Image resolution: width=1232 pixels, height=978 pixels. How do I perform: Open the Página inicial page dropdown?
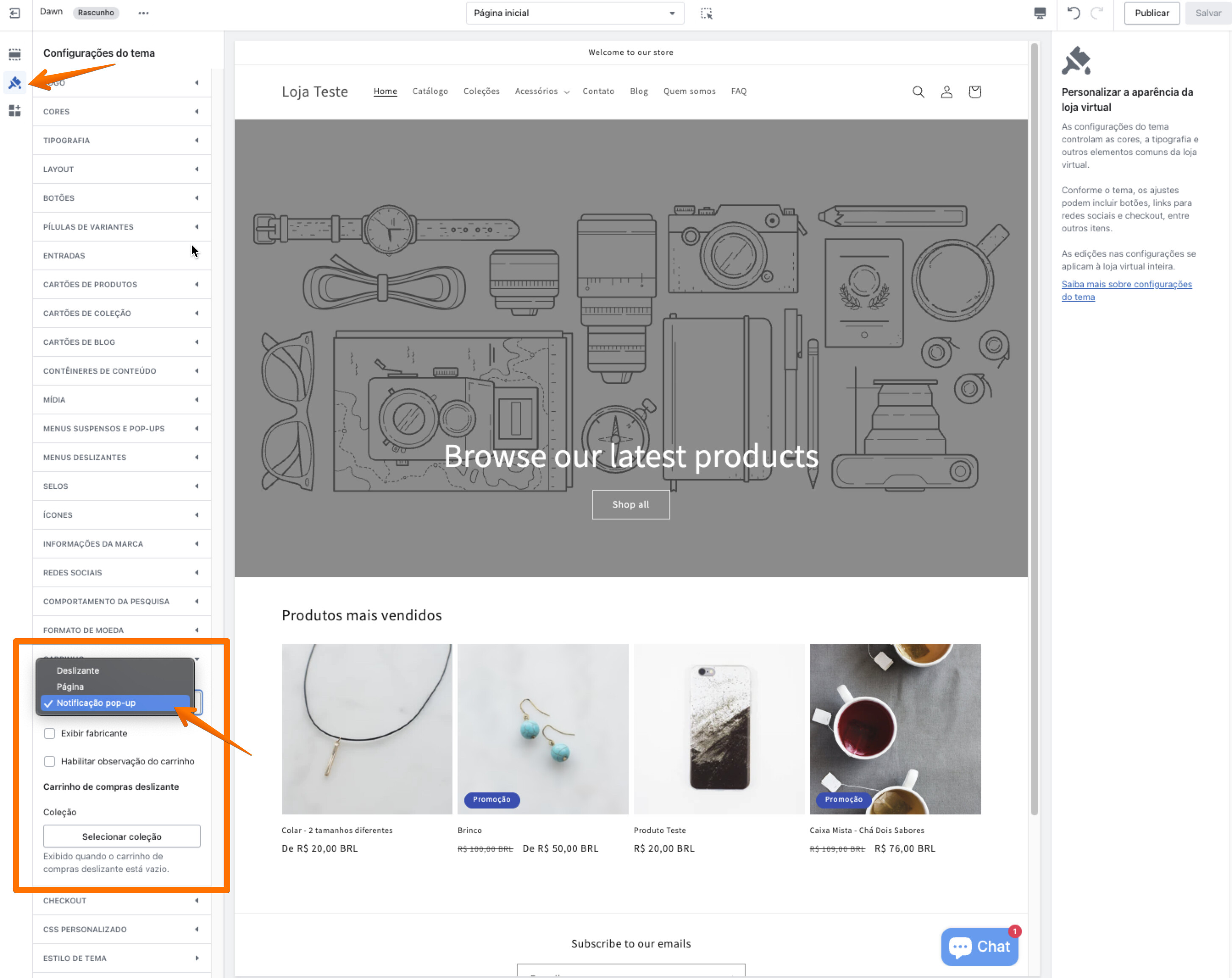(x=574, y=13)
